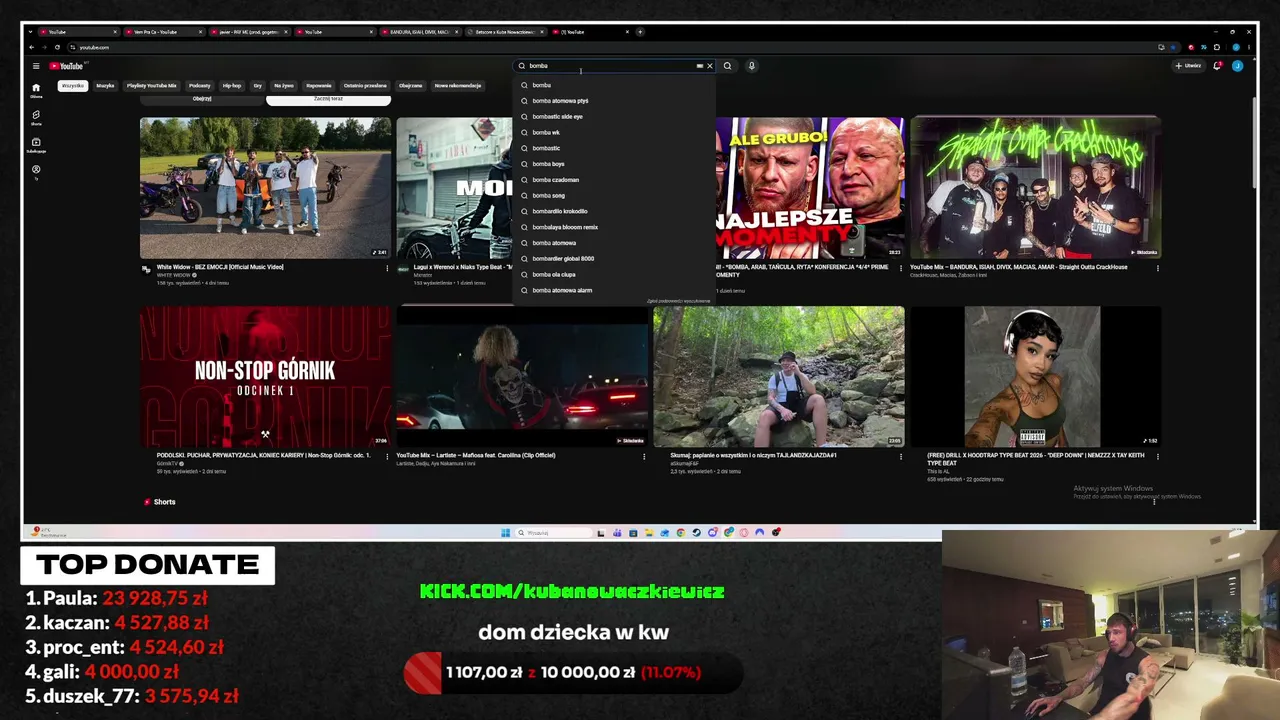Choose the 'bombardier global 8000' suggestion

coord(613,259)
